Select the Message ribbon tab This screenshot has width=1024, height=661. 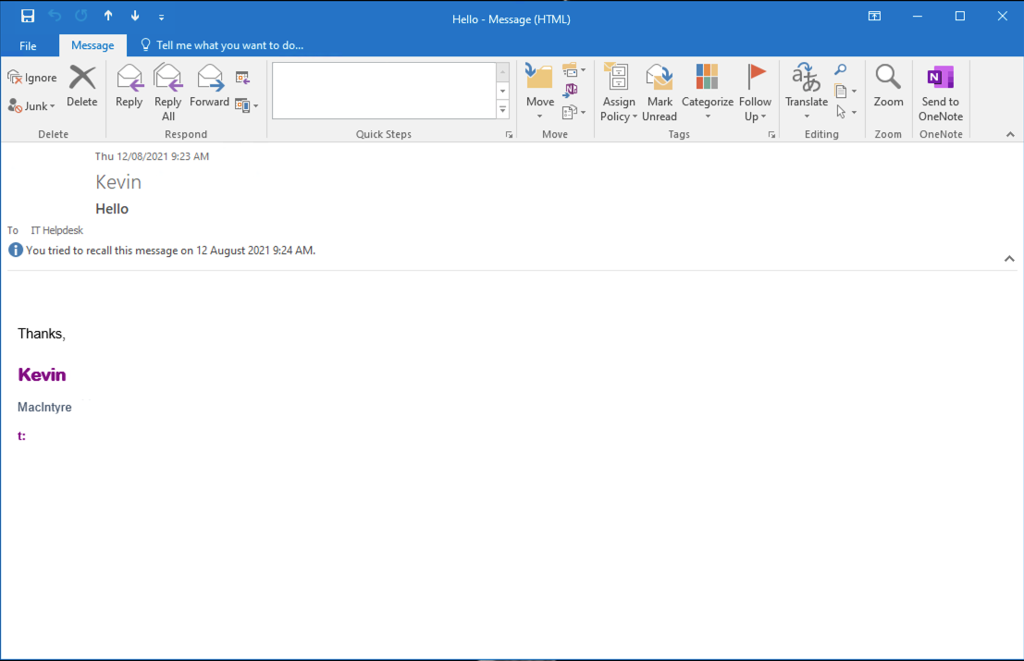92,46
